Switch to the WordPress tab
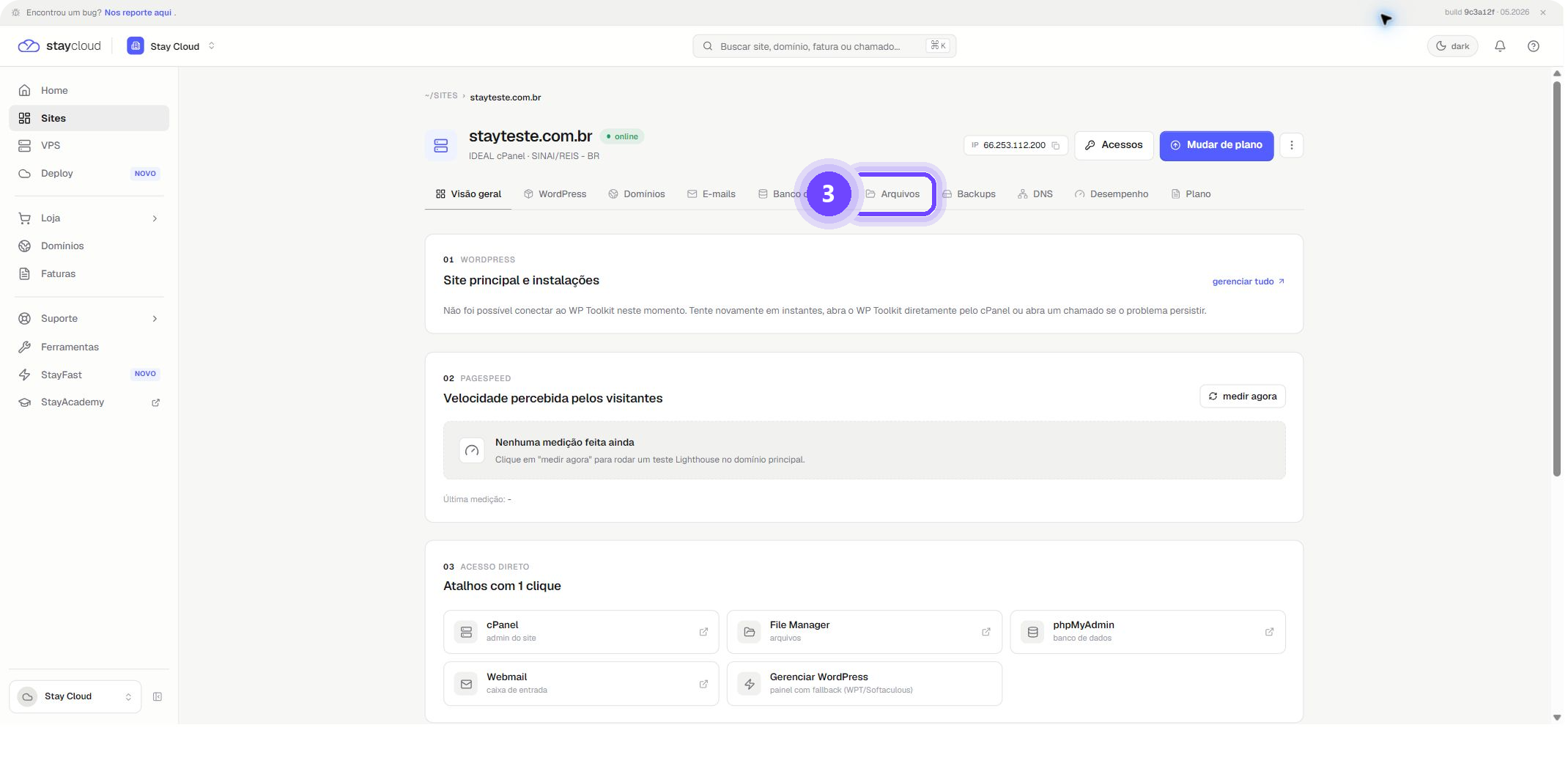1568x766 pixels. (555, 194)
